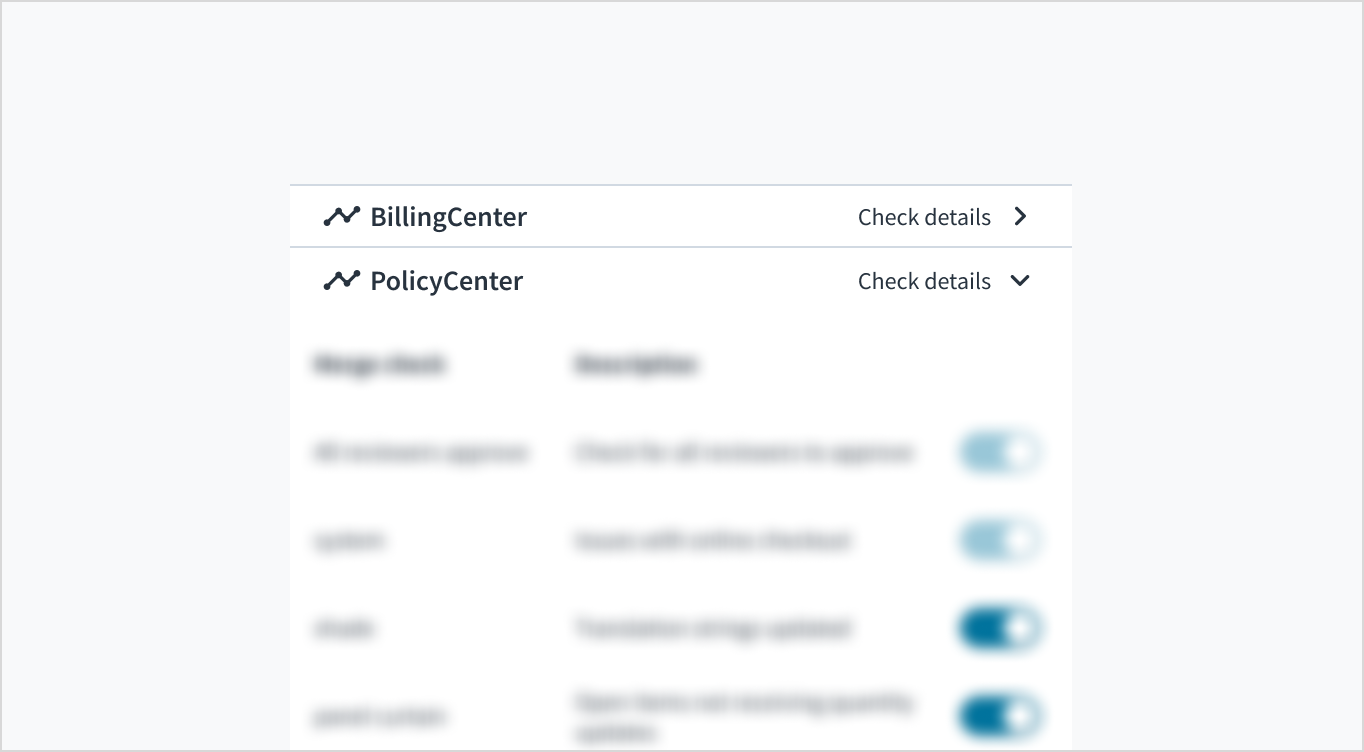The image size is (1364, 752).
Task: Click the PolicyCenter trend line icon
Action: pos(341,281)
